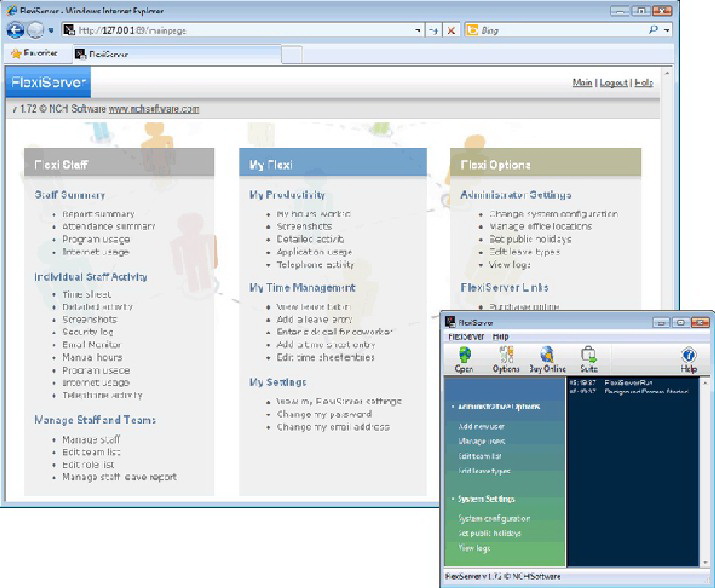Open Change my password link
This screenshot has width=715, height=588.
coord(324,415)
